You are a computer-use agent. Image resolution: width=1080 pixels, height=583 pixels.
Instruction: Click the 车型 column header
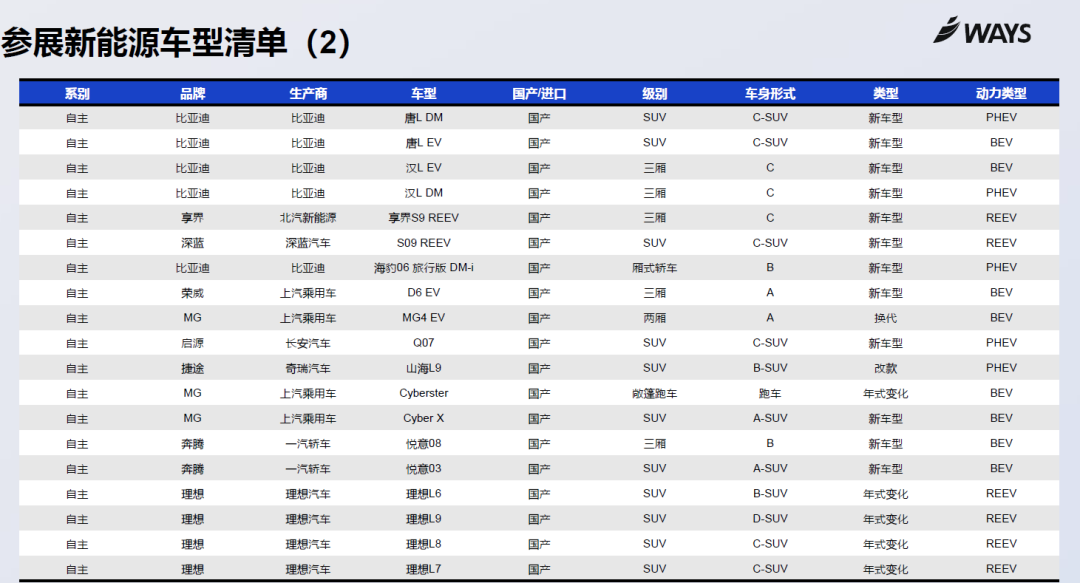[424, 94]
